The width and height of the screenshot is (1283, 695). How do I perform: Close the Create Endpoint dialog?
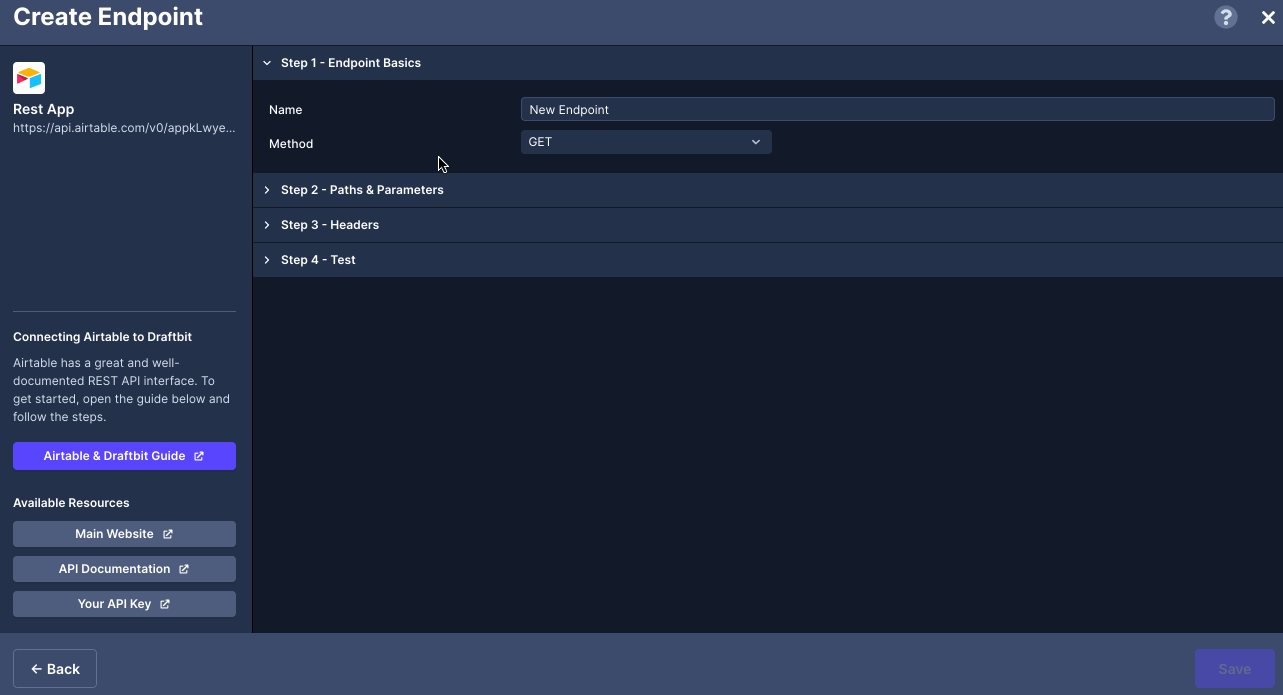pyautogui.click(x=1268, y=17)
